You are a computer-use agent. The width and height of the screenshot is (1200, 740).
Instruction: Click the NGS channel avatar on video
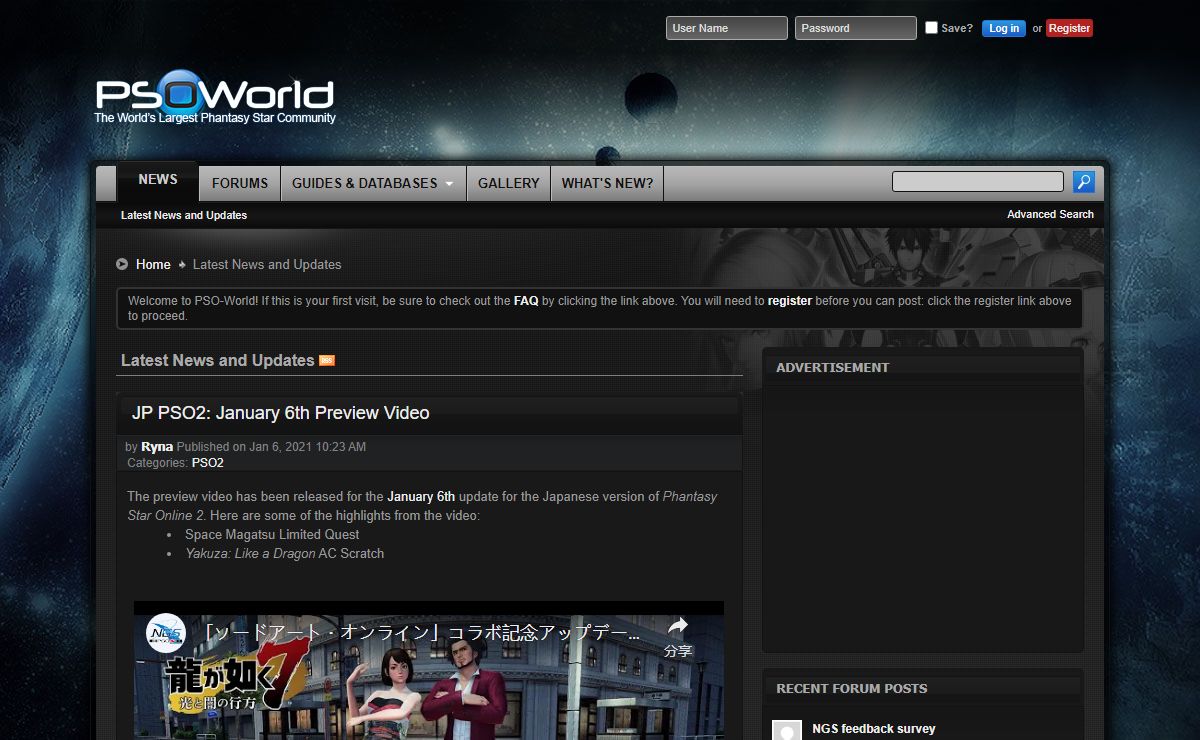pyautogui.click(x=166, y=633)
